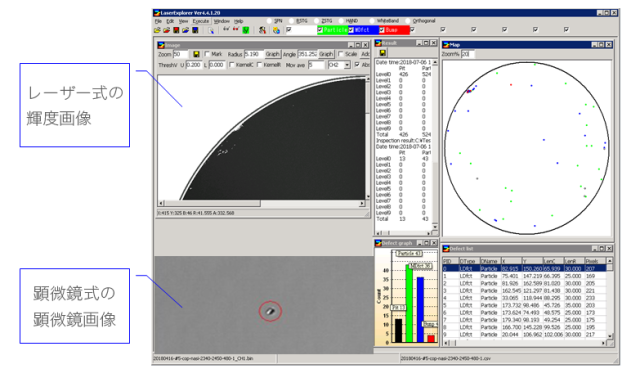Click the Image window title icon
640x378 pixels.
(161, 45)
